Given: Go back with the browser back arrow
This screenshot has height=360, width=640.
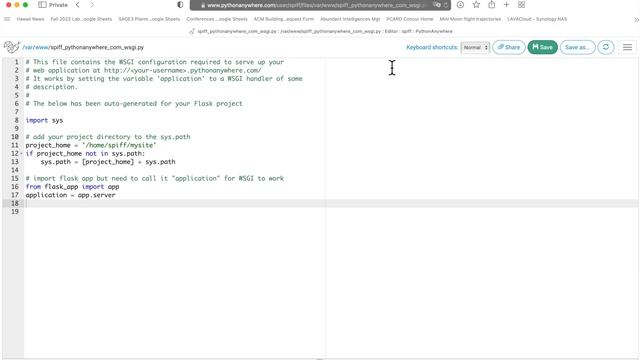Looking at the screenshot, I should pyautogui.click(x=78, y=5).
